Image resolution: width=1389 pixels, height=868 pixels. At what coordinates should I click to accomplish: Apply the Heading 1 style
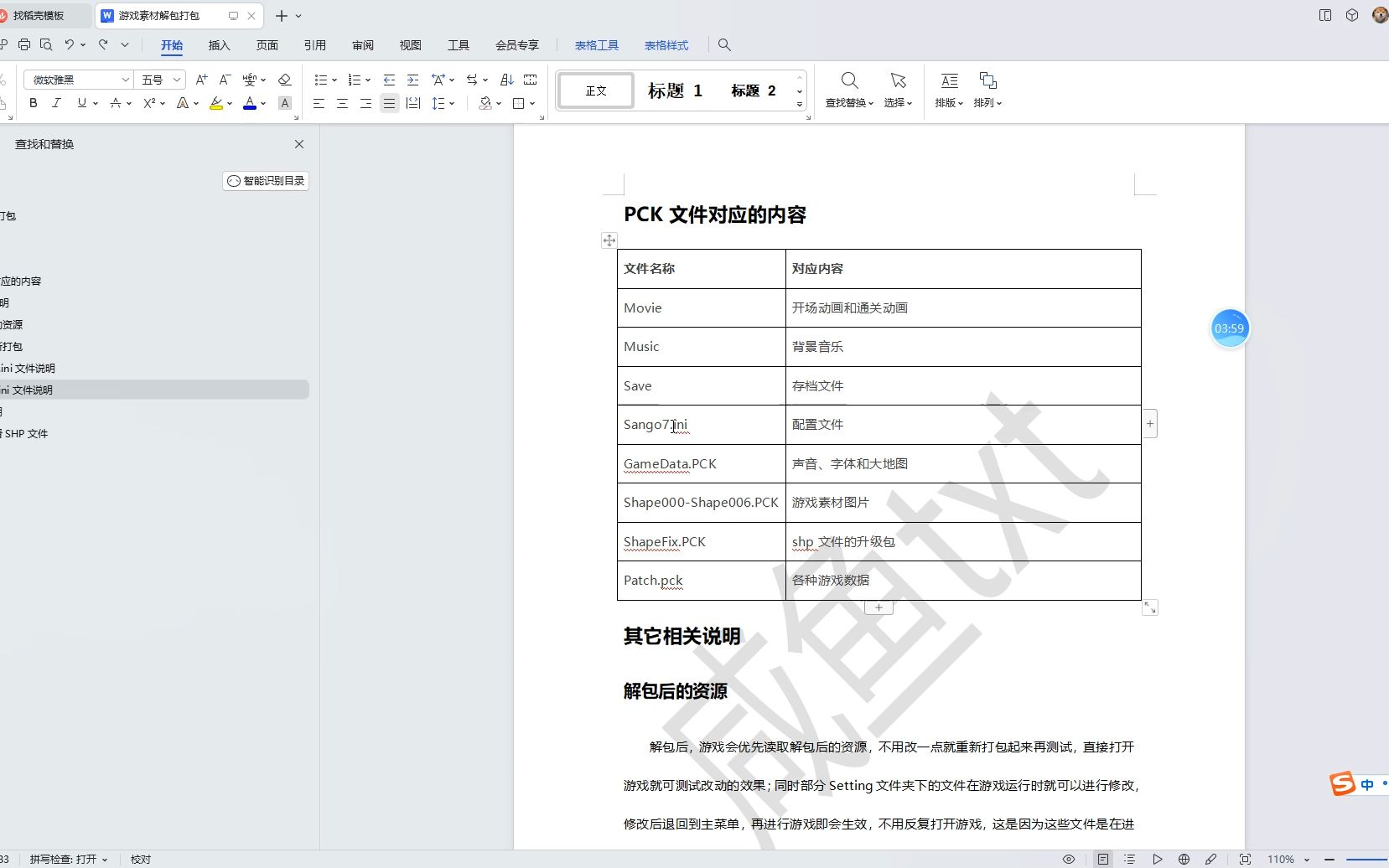[675, 90]
